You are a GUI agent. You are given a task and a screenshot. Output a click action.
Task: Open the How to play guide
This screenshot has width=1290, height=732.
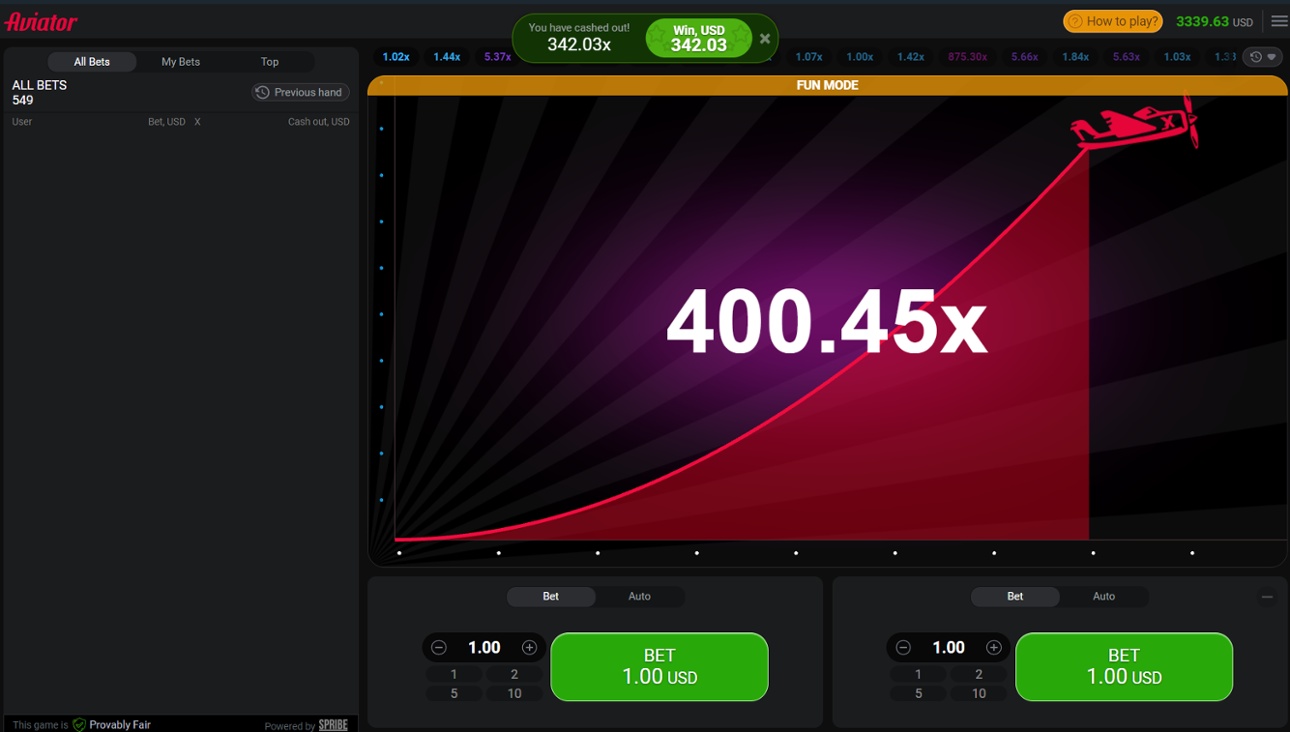point(1112,20)
